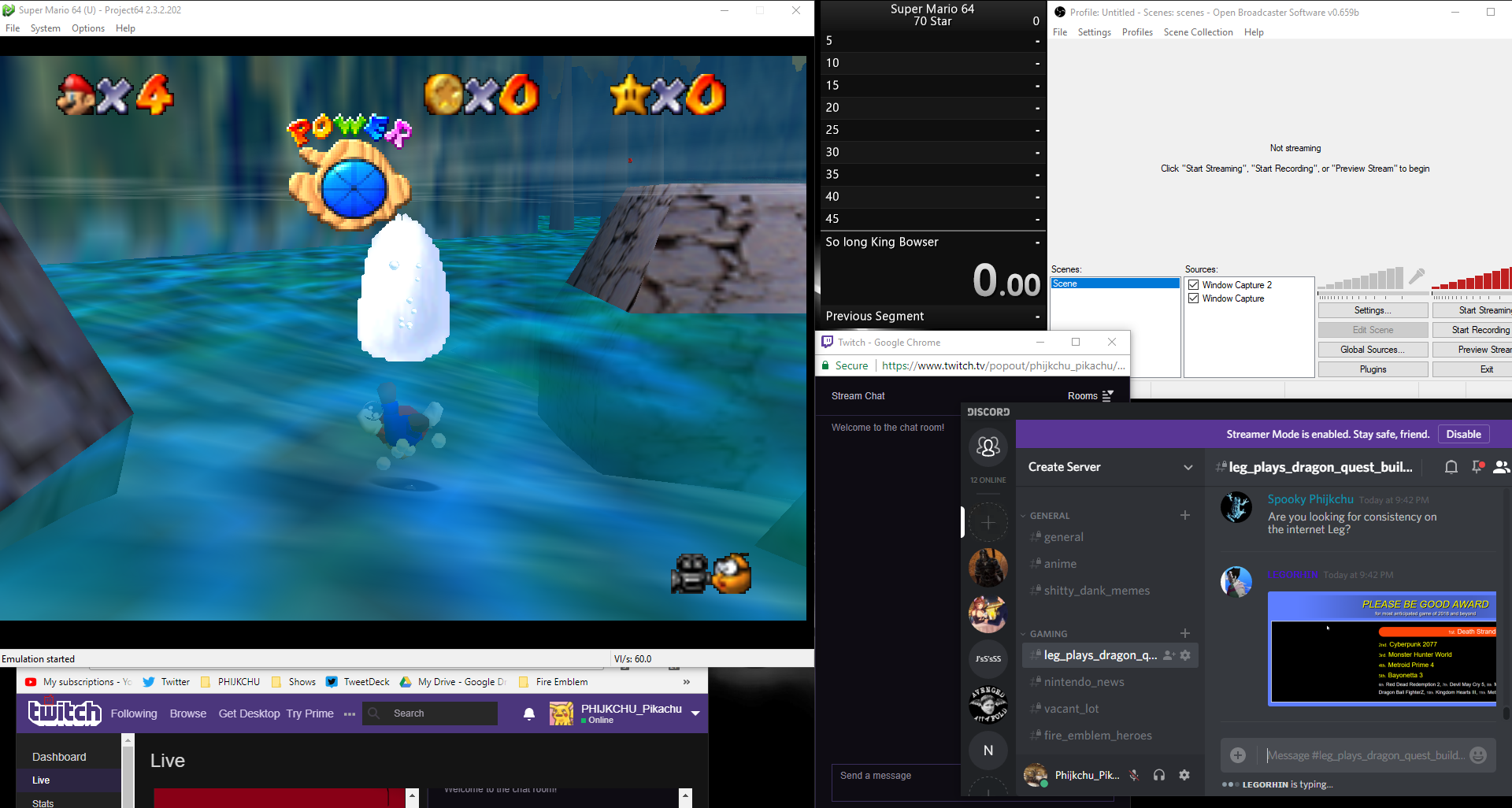Screen dimensions: 1512x808
Task: Open the N server in Discord
Action: [988, 751]
